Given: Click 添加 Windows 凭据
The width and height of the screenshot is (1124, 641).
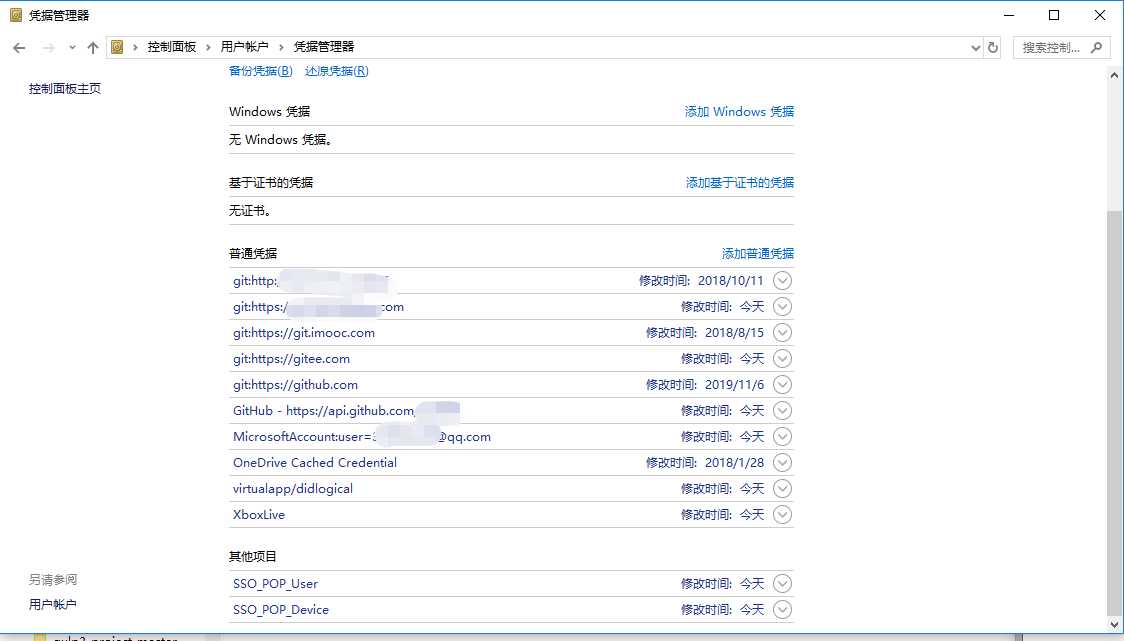Looking at the screenshot, I should click(x=739, y=111).
